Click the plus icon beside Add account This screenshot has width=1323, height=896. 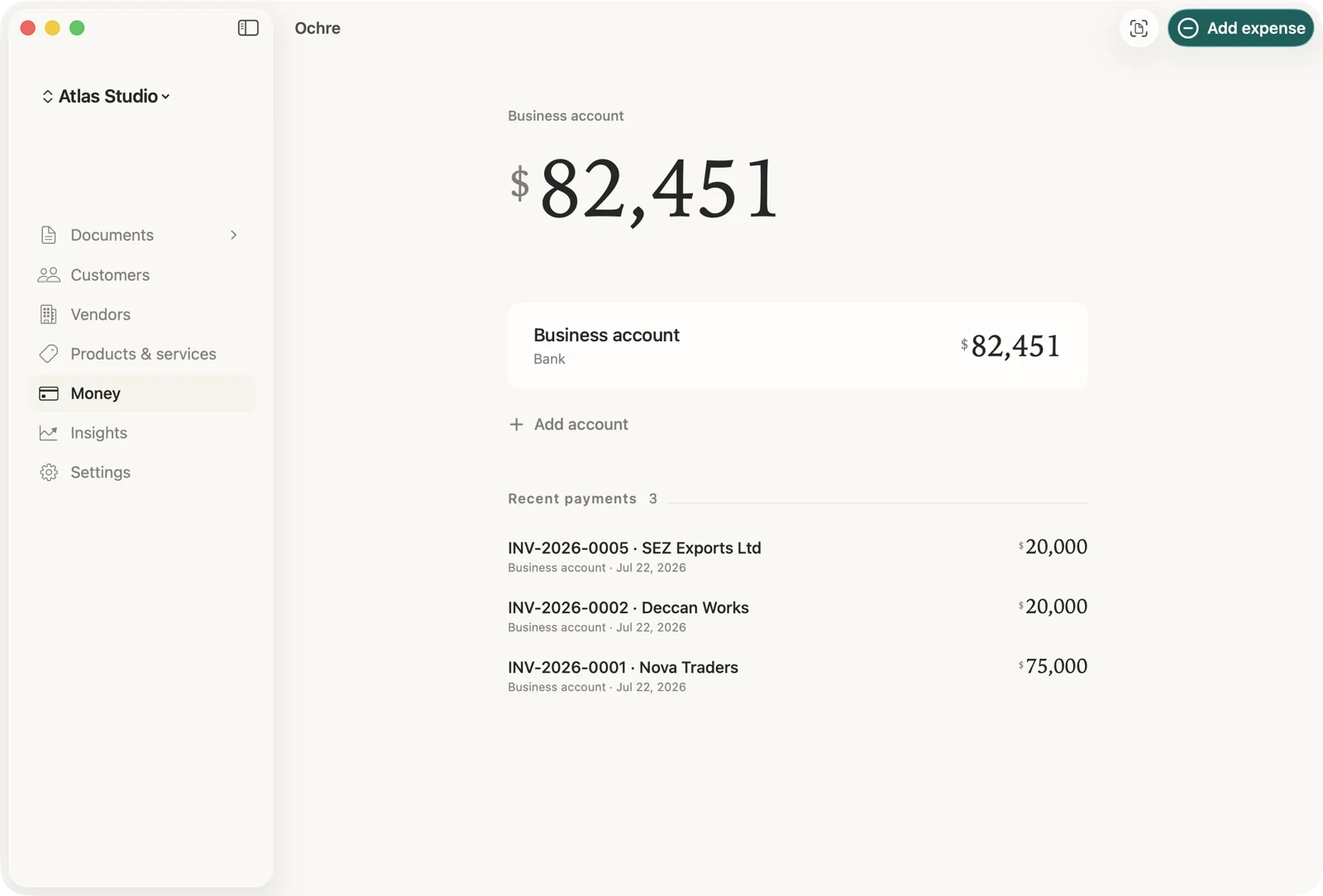click(x=516, y=424)
